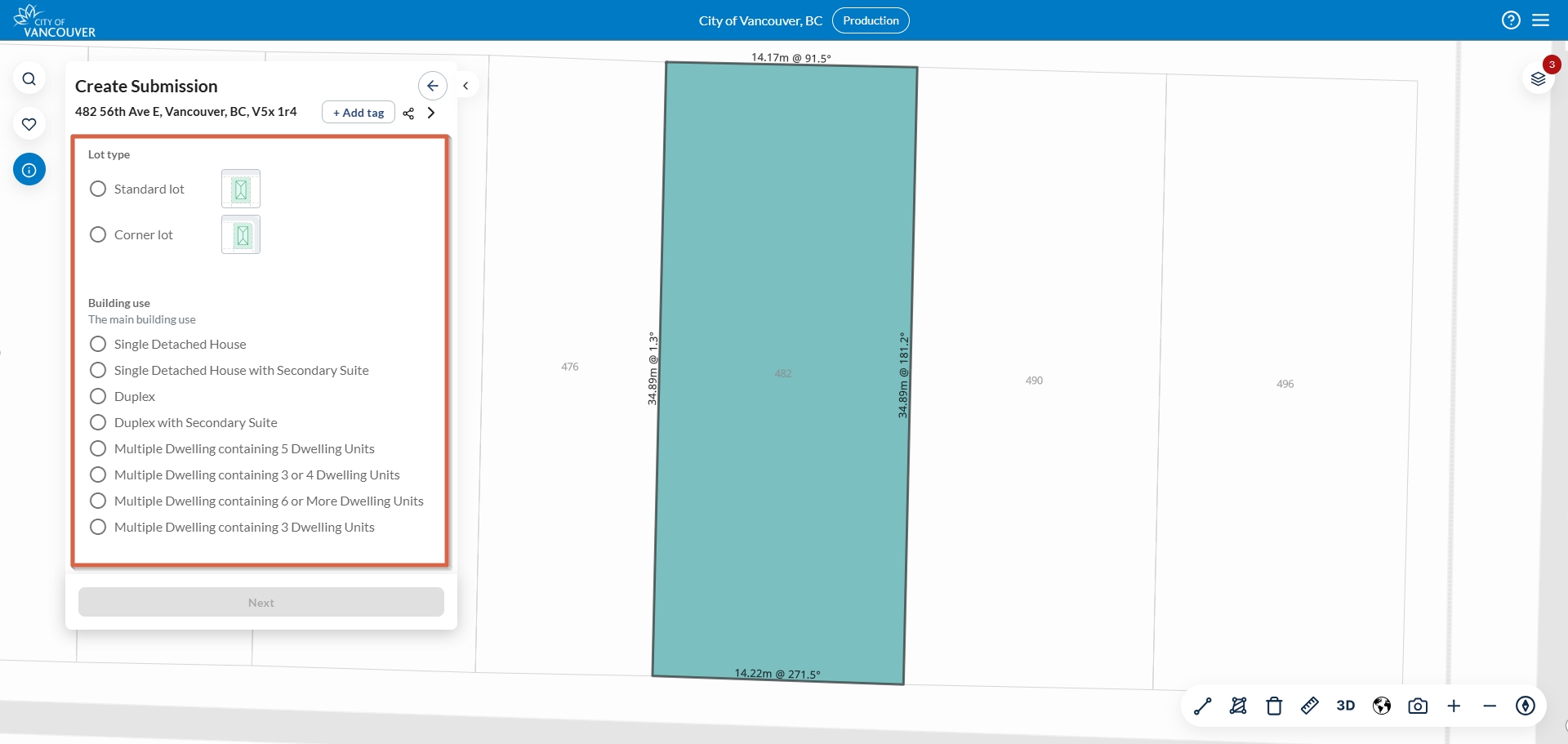The width and height of the screenshot is (1568, 744).
Task: Select Duplex with Secondary Suite
Action: (x=98, y=422)
